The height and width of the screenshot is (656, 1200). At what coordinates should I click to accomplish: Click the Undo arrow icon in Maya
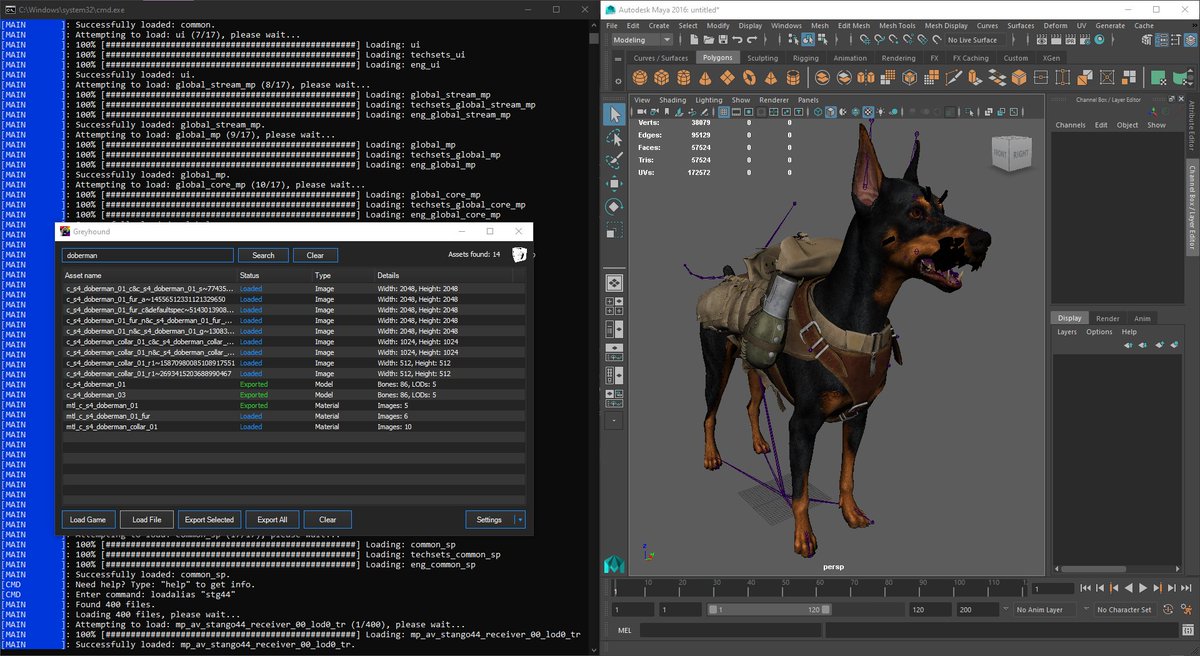click(x=737, y=40)
